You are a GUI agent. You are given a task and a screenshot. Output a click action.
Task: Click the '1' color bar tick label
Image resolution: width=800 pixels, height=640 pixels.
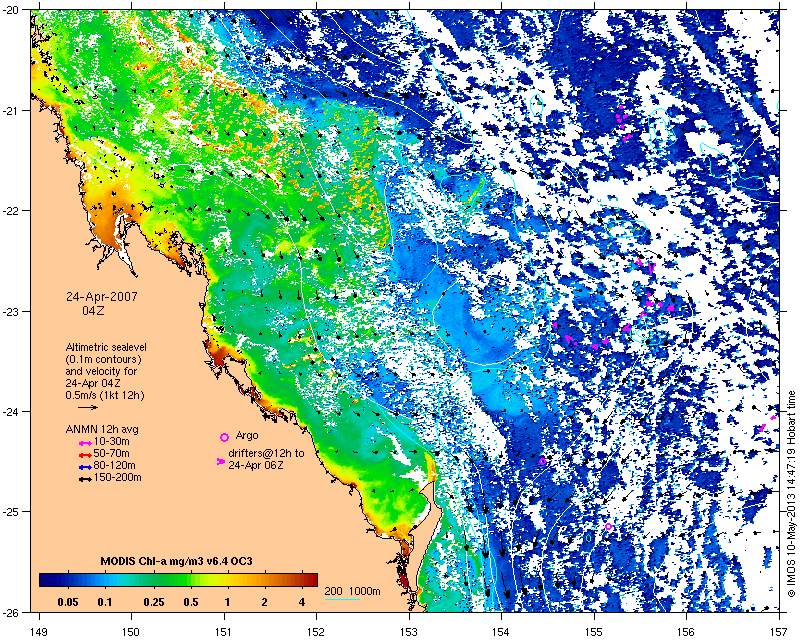228,602
